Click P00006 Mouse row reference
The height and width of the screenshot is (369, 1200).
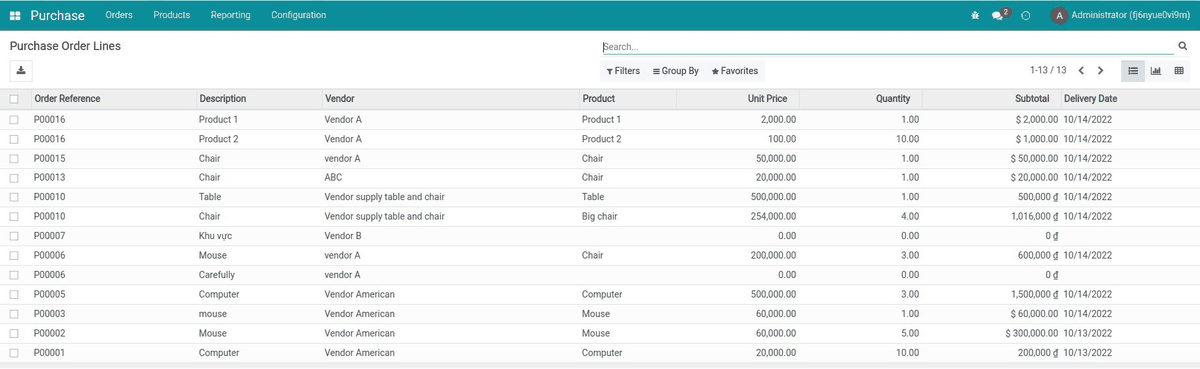point(49,256)
